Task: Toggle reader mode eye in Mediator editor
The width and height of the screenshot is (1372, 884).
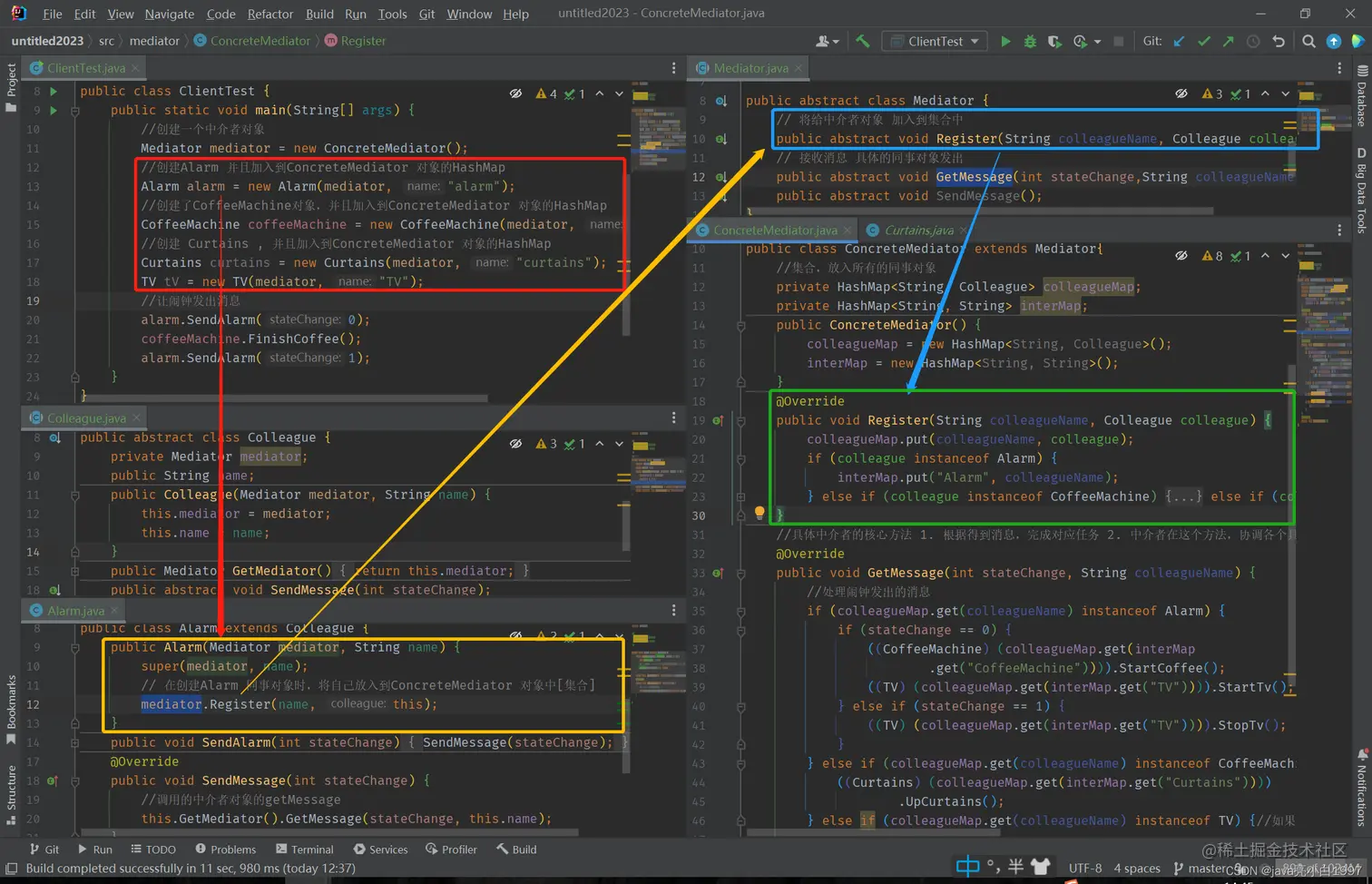Action: (x=1181, y=93)
